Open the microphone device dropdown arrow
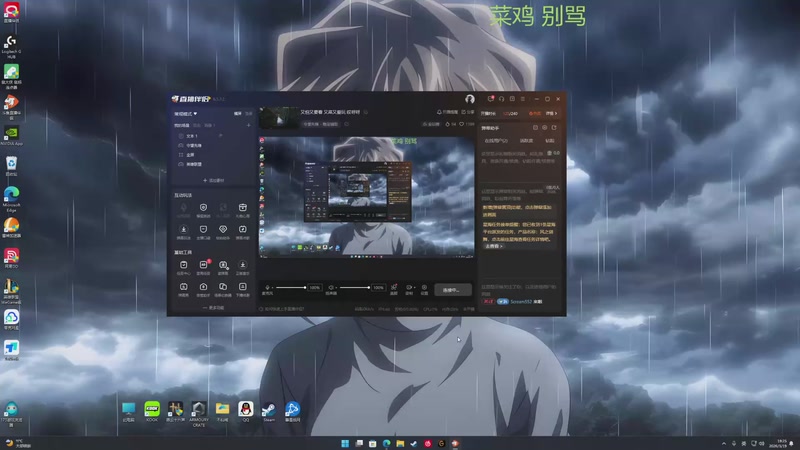This screenshot has width=800, height=450. [x=272, y=288]
